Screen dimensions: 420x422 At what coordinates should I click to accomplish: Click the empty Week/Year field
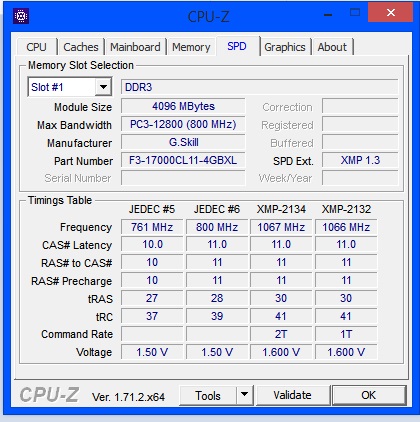click(360, 178)
